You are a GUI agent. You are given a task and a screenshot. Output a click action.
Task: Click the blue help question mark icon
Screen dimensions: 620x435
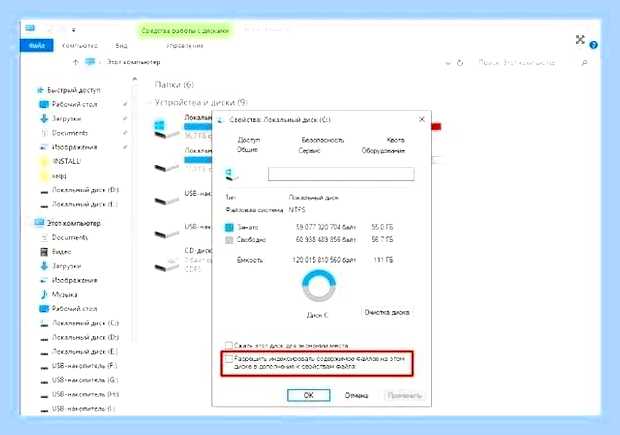pyautogui.click(x=593, y=45)
